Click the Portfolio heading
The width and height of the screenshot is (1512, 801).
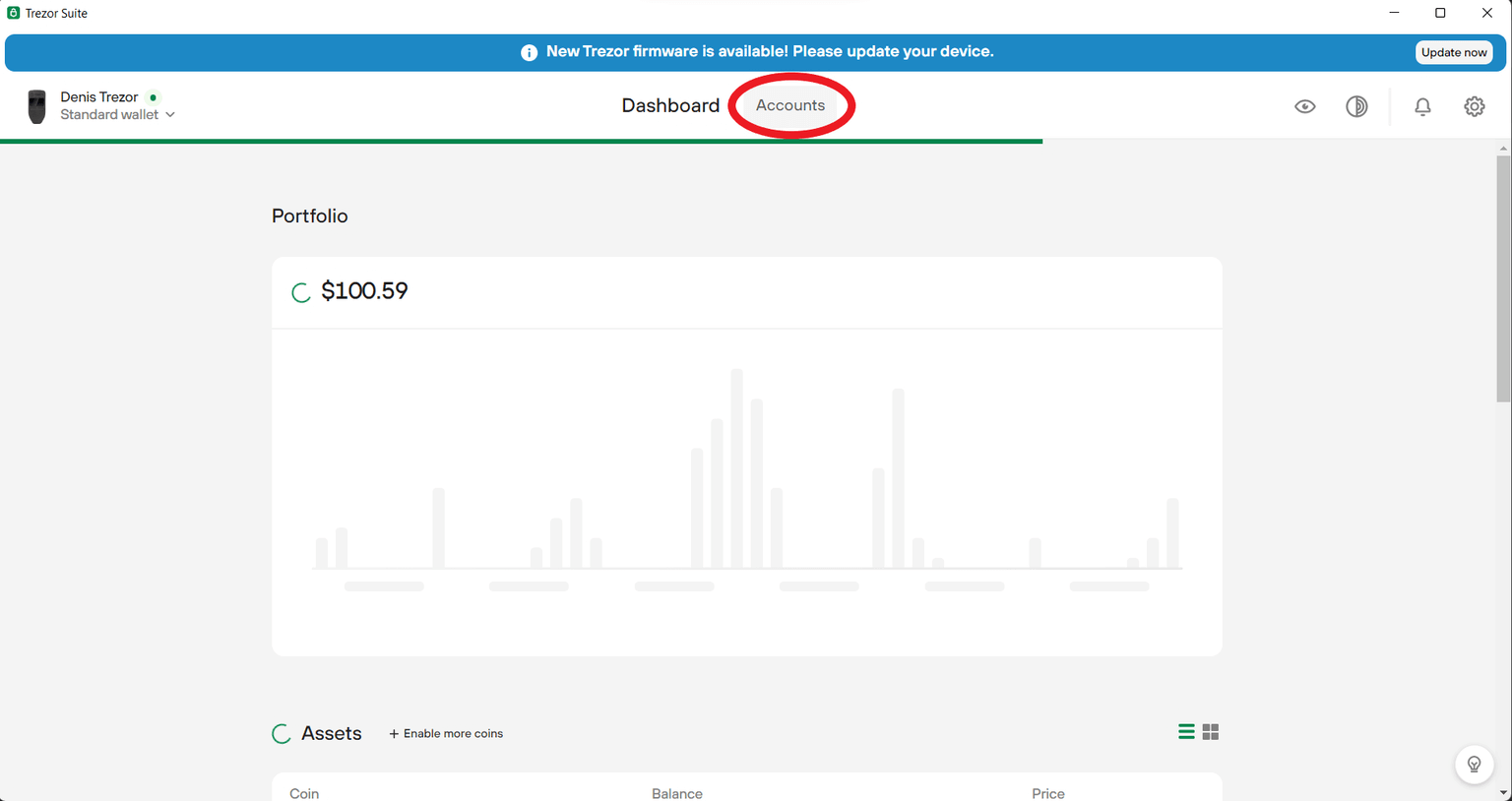(309, 216)
